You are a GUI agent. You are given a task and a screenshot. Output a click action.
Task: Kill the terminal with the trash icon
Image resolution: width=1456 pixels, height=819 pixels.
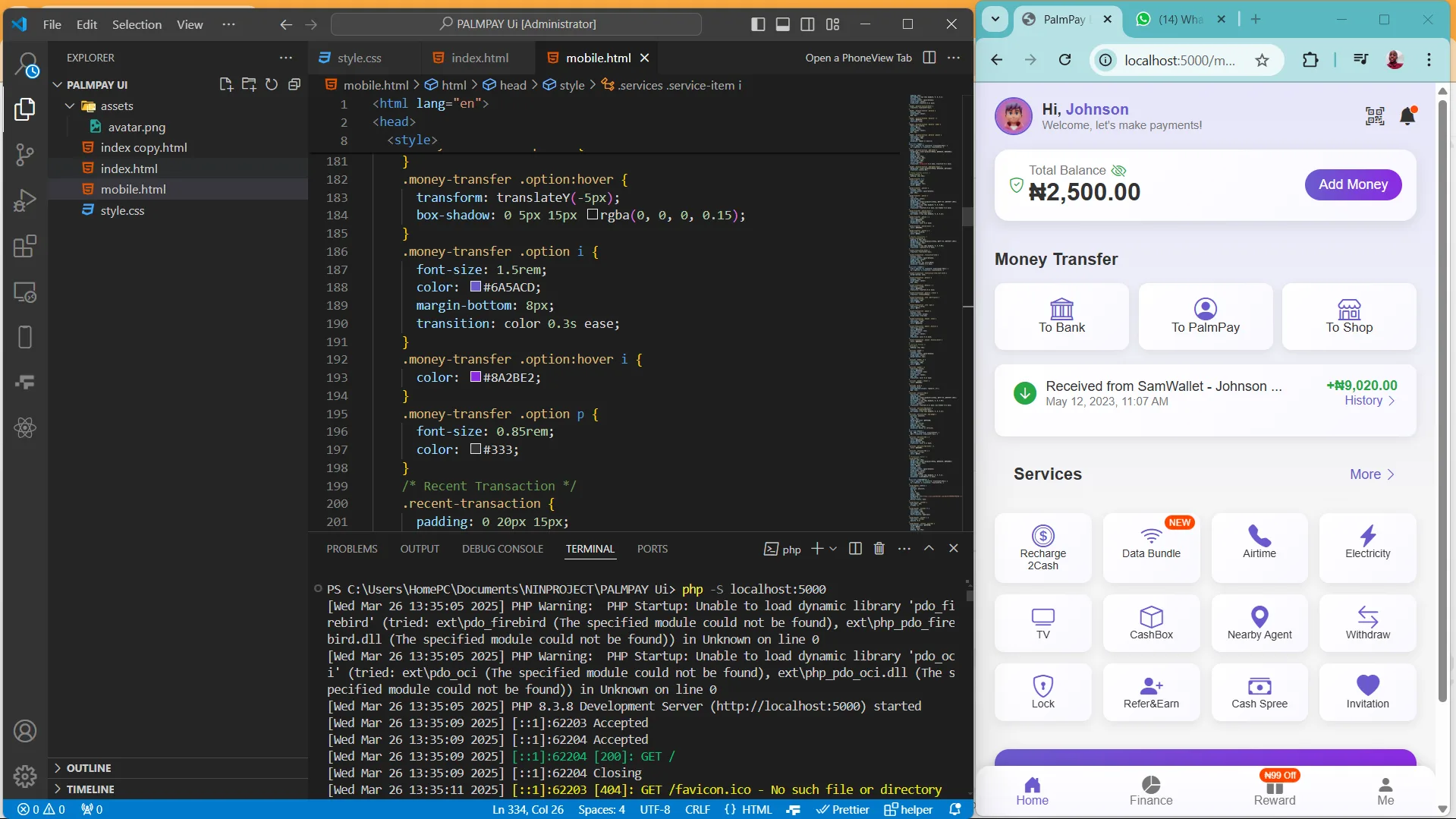(879, 548)
